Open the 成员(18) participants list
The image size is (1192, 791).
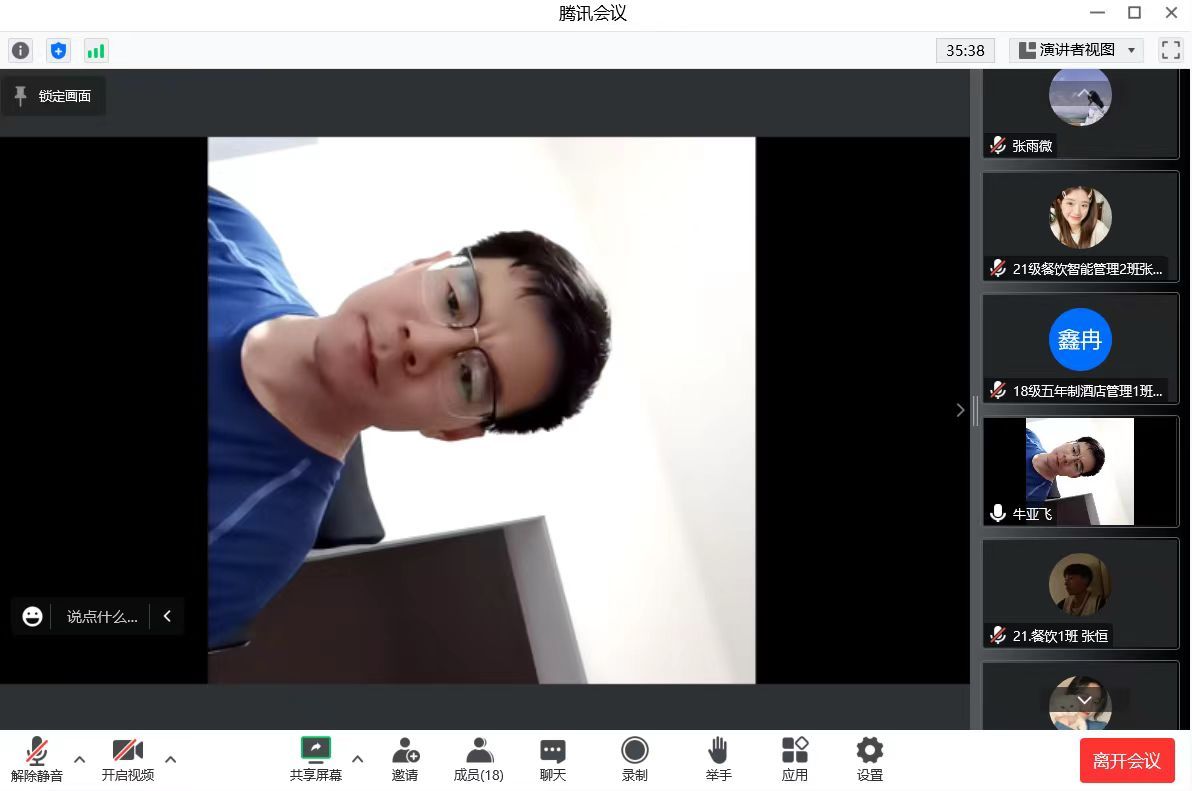(x=478, y=759)
